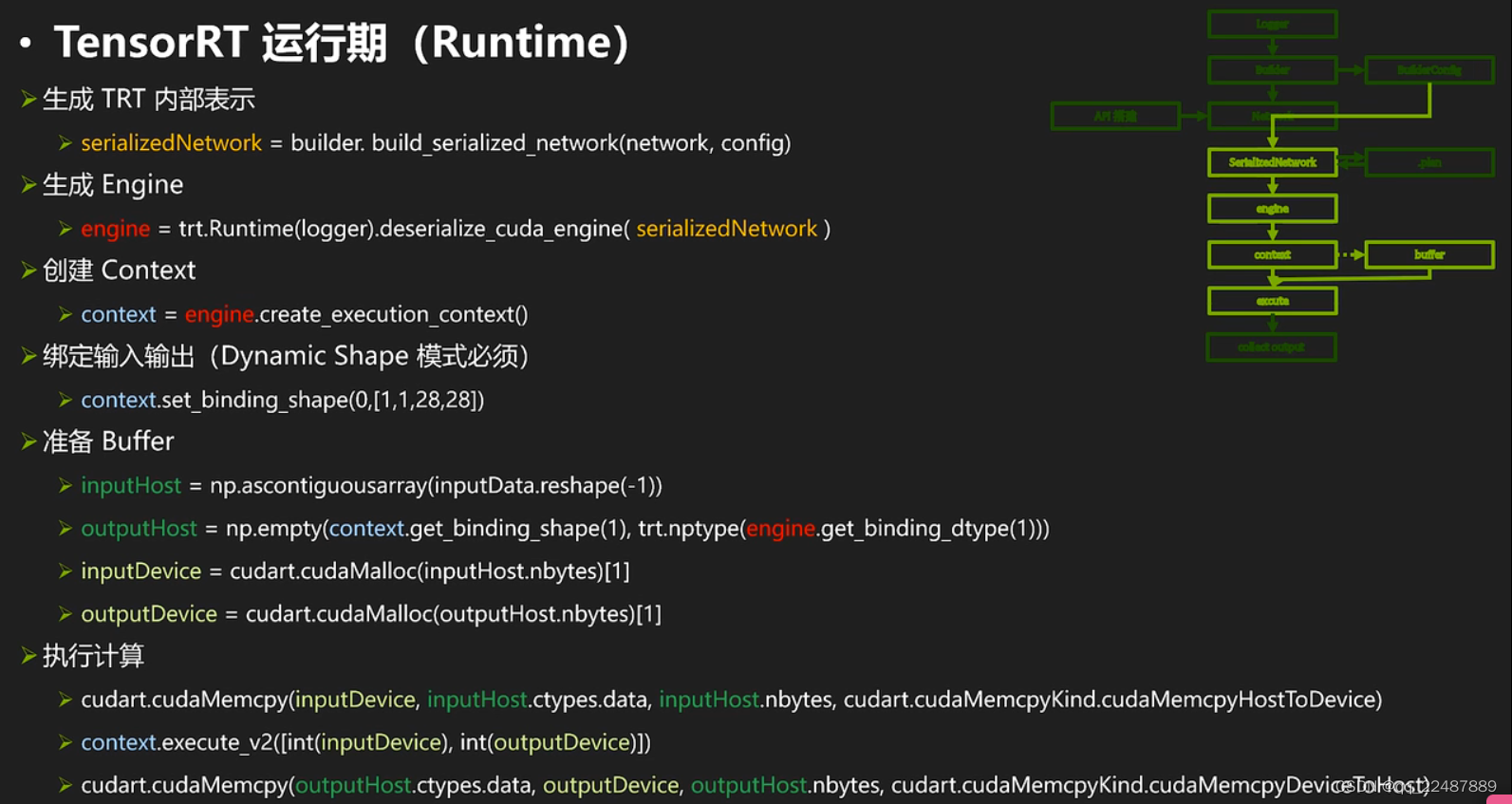Click the execute box in the flowchart
This screenshot has width=1512, height=804.
1272,301
